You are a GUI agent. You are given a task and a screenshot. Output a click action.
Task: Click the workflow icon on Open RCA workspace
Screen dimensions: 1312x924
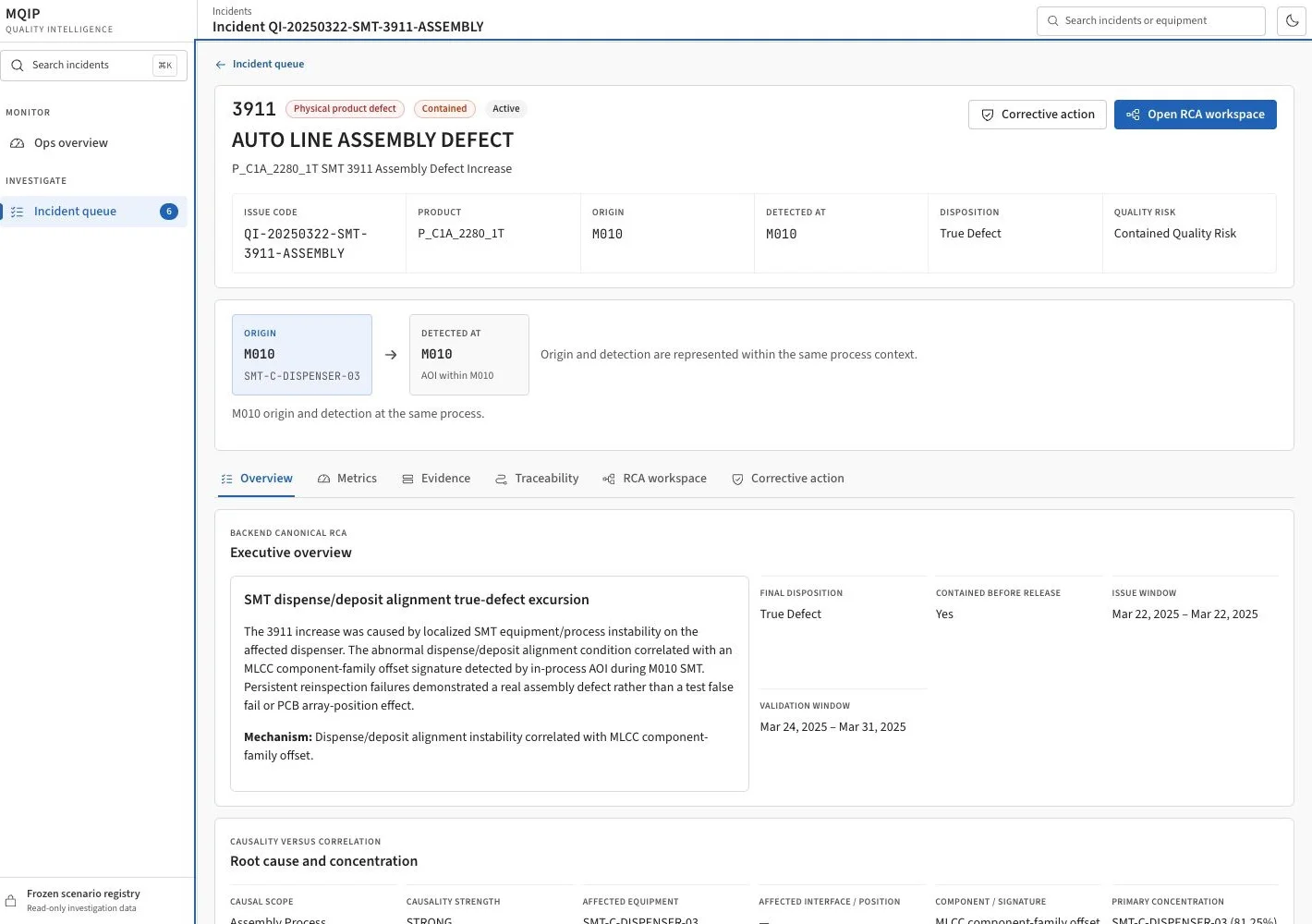tap(1133, 115)
